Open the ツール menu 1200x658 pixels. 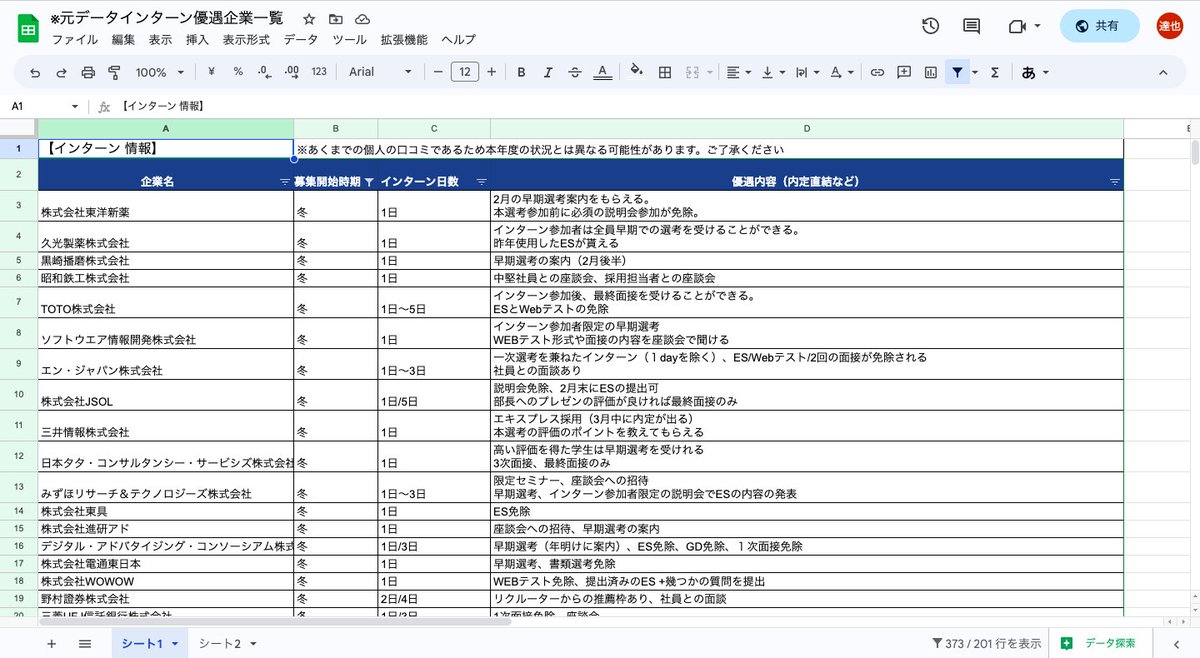pos(350,40)
